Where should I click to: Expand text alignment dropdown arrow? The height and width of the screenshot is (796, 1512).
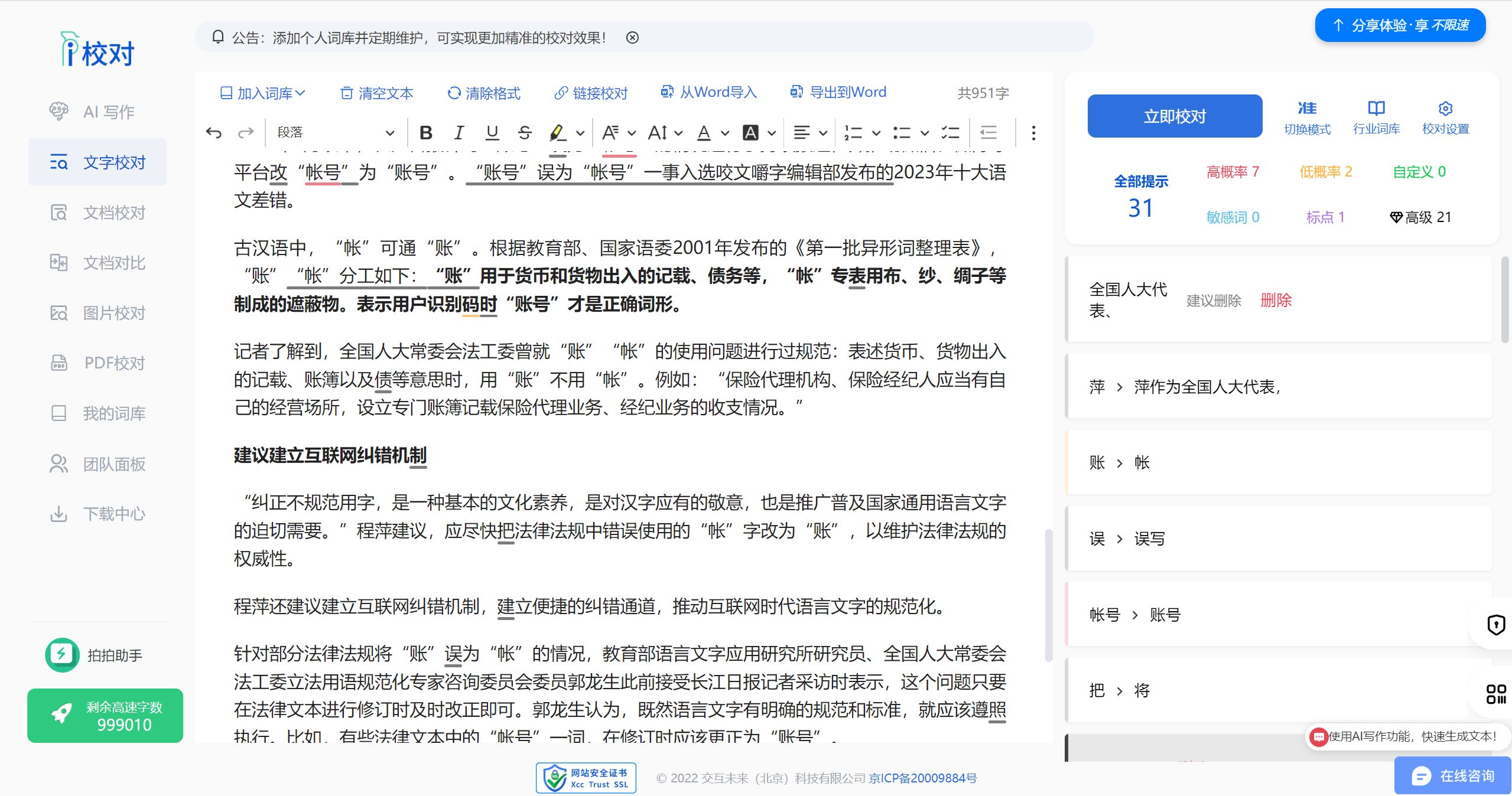pos(823,133)
